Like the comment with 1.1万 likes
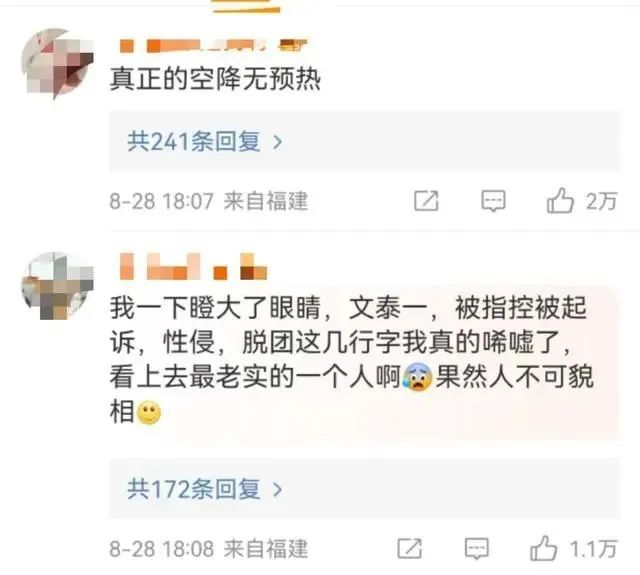640x575 pixels. tap(543, 548)
